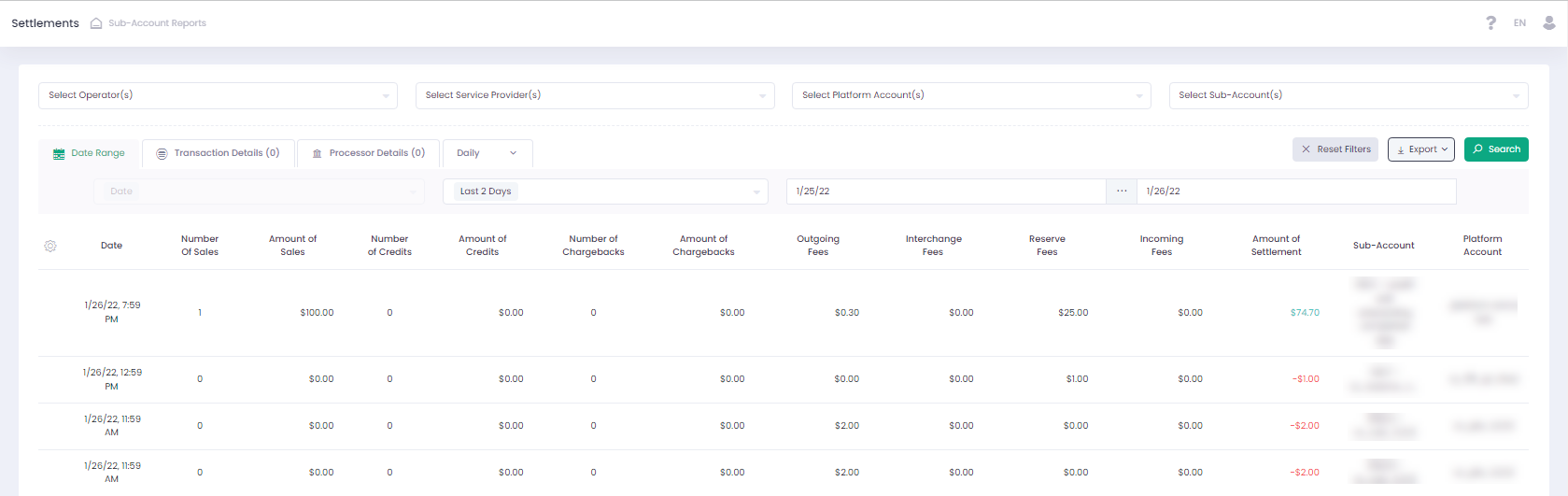Viewport: 1568px width, 496px height.
Task: Click the start date field 1/25/22
Action: [x=945, y=191]
